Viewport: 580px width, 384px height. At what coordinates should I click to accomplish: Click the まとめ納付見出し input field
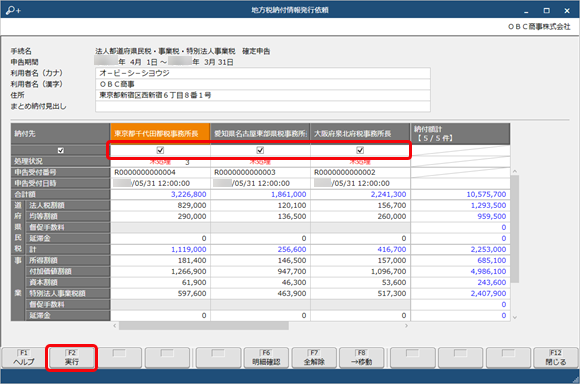[263, 106]
